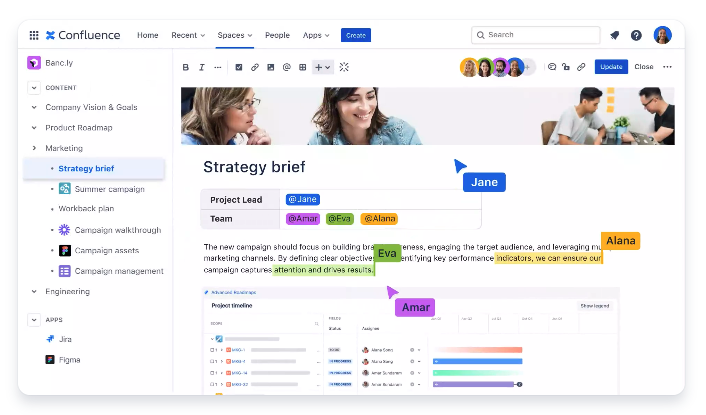Image resolution: width=706 pixels, height=415 pixels.
Task: Click the @Amar mention tag
Action: tap(303, 219)
